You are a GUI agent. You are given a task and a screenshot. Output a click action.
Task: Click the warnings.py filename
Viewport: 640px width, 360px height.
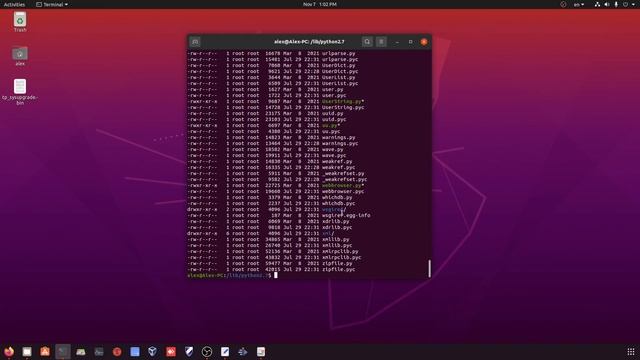(338, 138)
